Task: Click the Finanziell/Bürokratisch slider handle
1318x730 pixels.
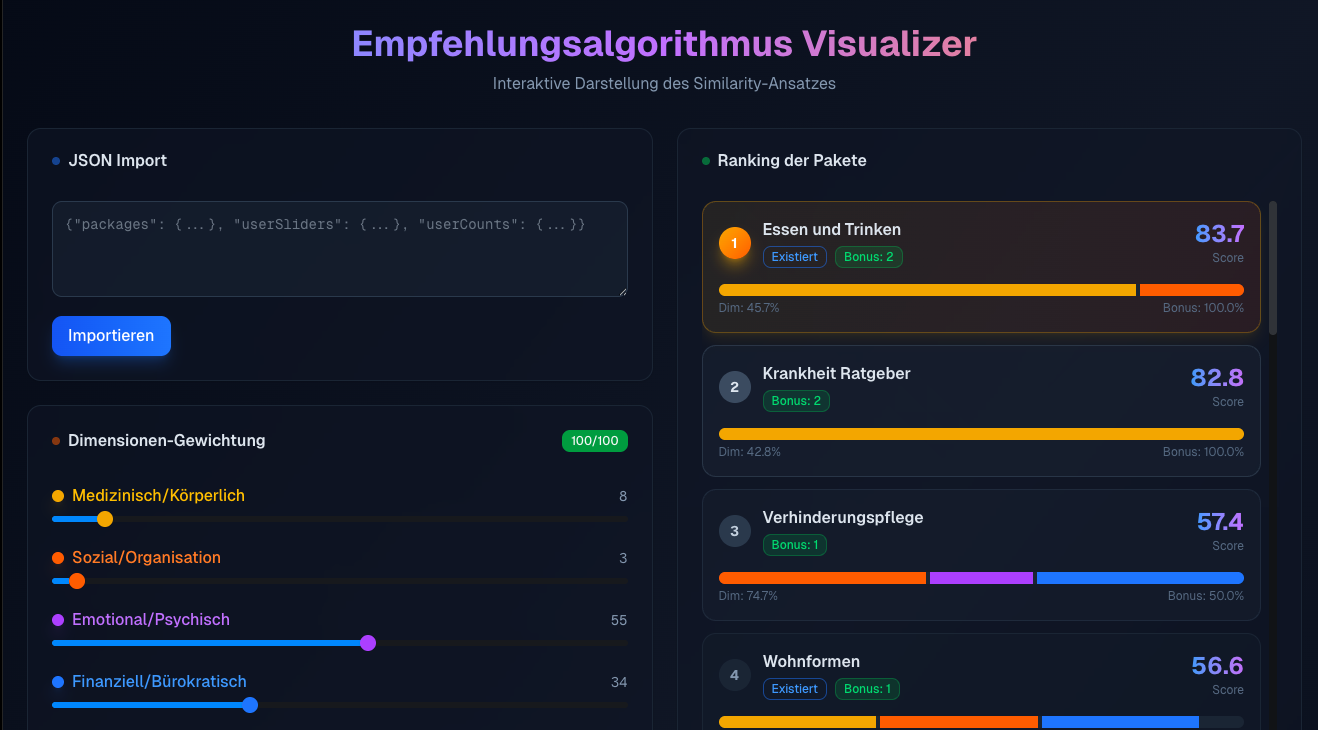Action: tap(250, 705)
